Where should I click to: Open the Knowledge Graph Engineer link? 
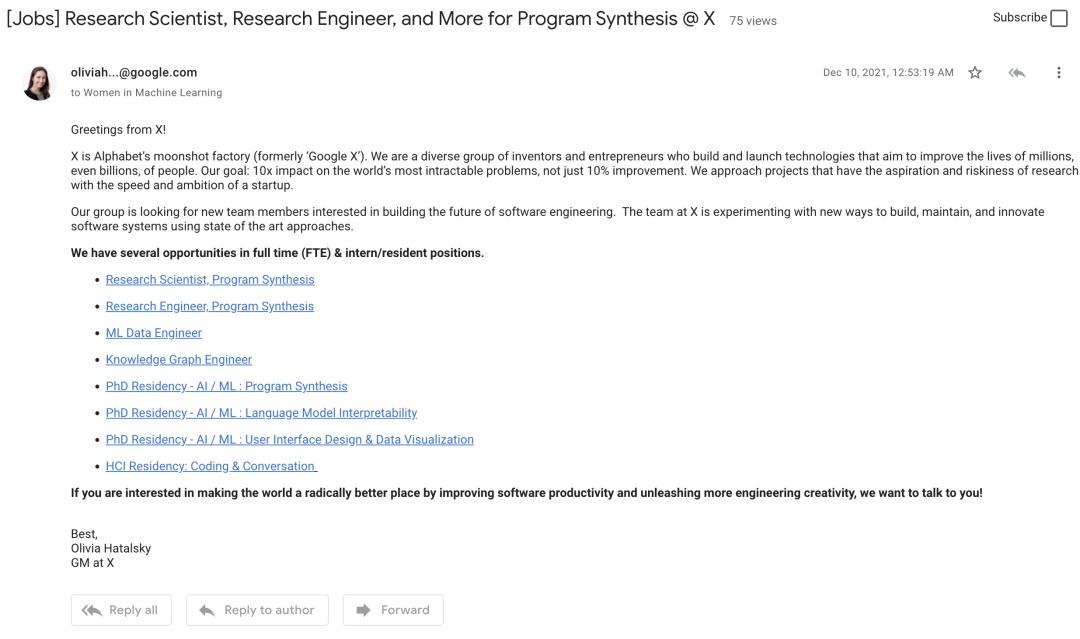point(179,360)
